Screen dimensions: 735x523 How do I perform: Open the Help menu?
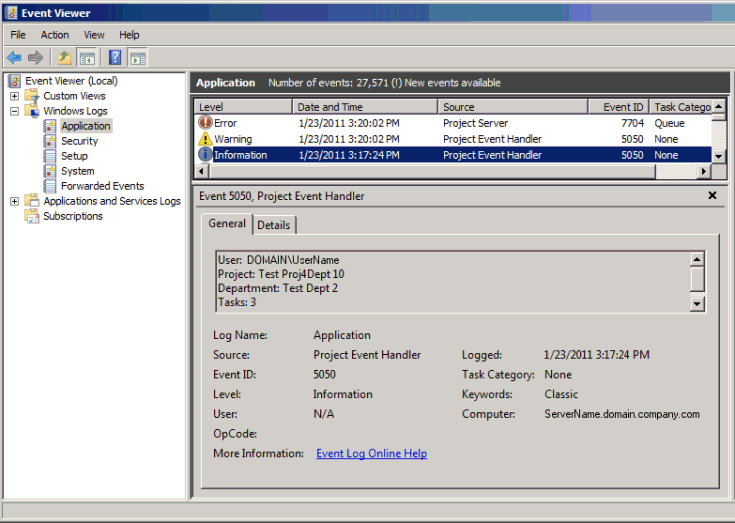pyautogui.click(x=129, y=35)
